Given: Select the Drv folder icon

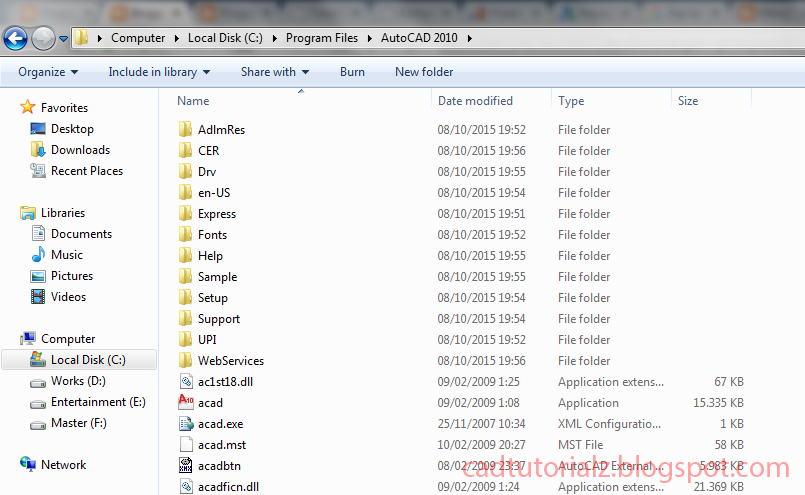Looking at the screenshot, I should [185, 171].
